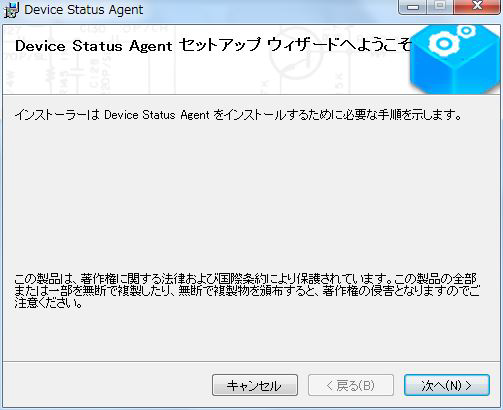Close the setup wizard window
Image resolution: width=503 pixels, height=410 pixels.
tap(477, 7)
